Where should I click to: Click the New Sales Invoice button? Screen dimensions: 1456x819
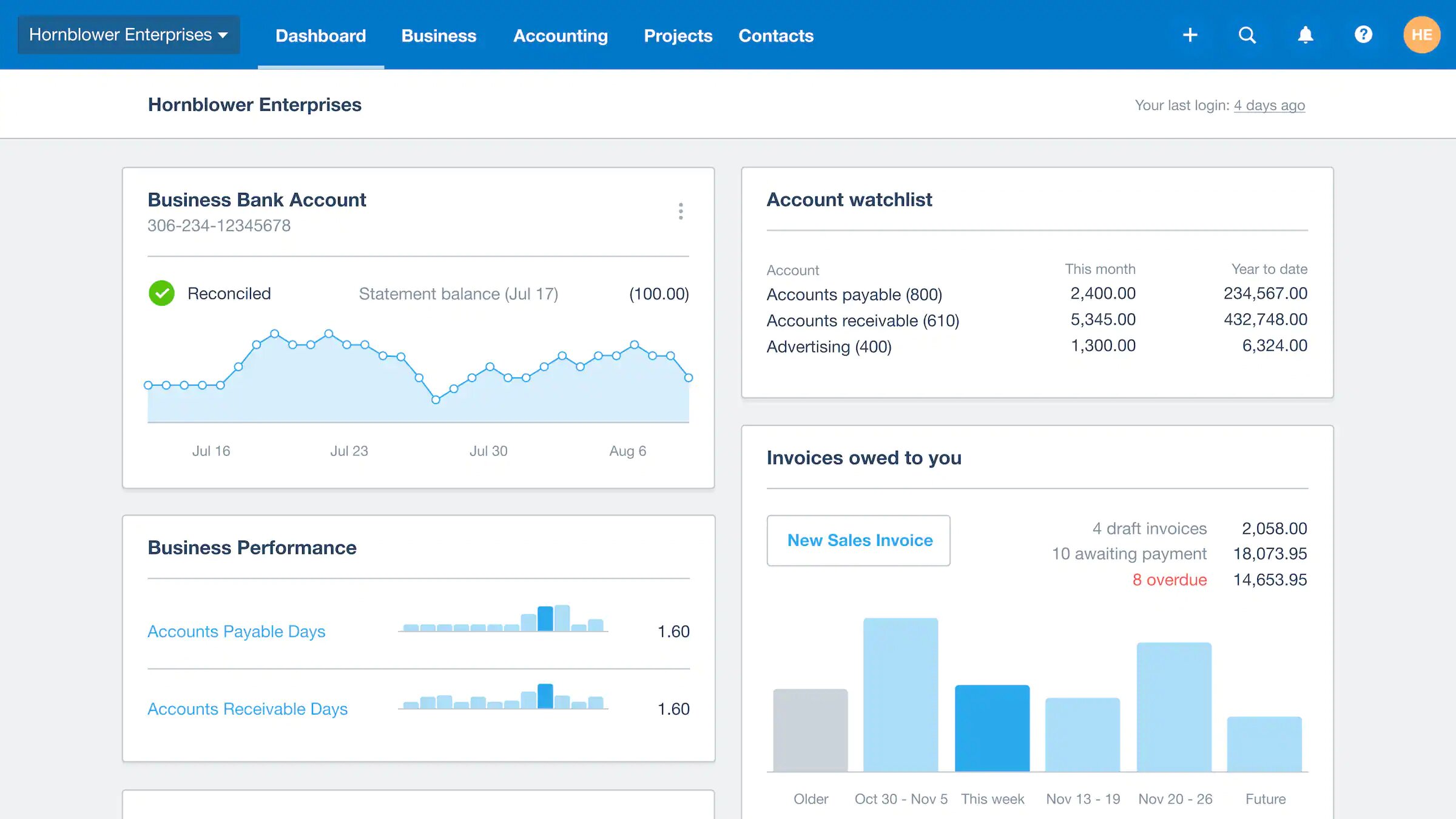click(x=858, y=540)
